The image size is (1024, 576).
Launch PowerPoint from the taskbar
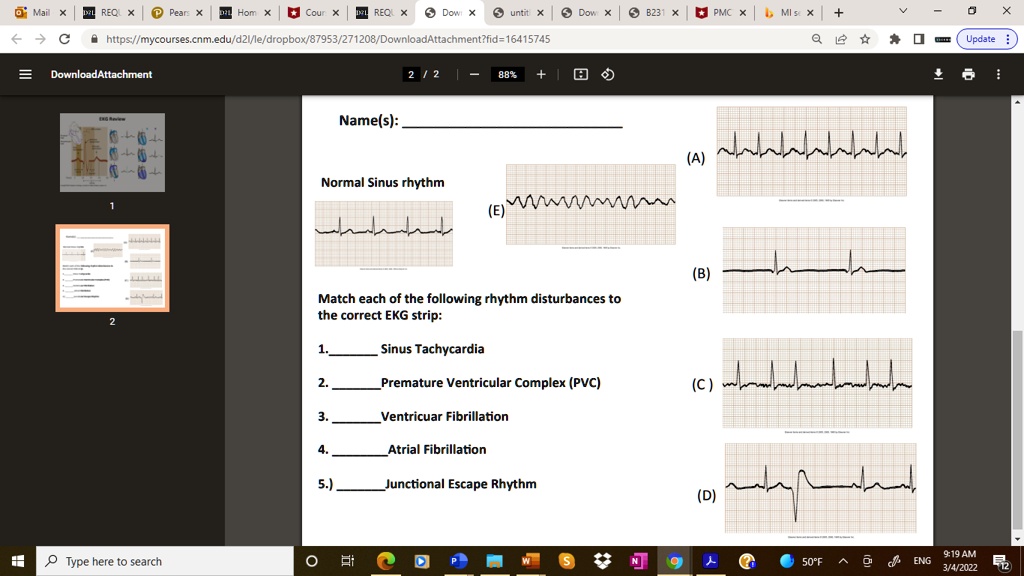tap(458, 561)
